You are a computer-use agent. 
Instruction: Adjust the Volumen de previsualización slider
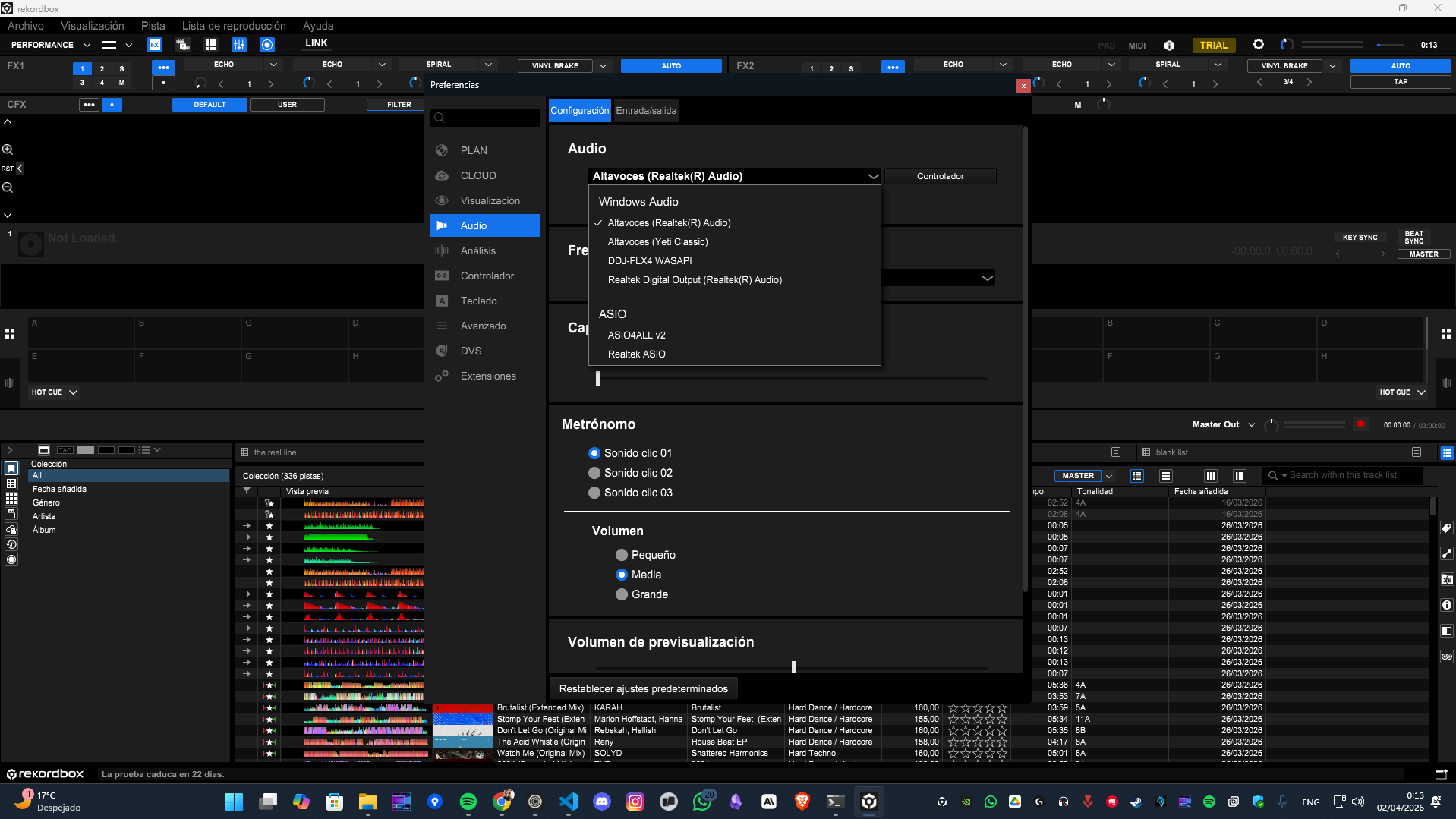tap(793, 667)
